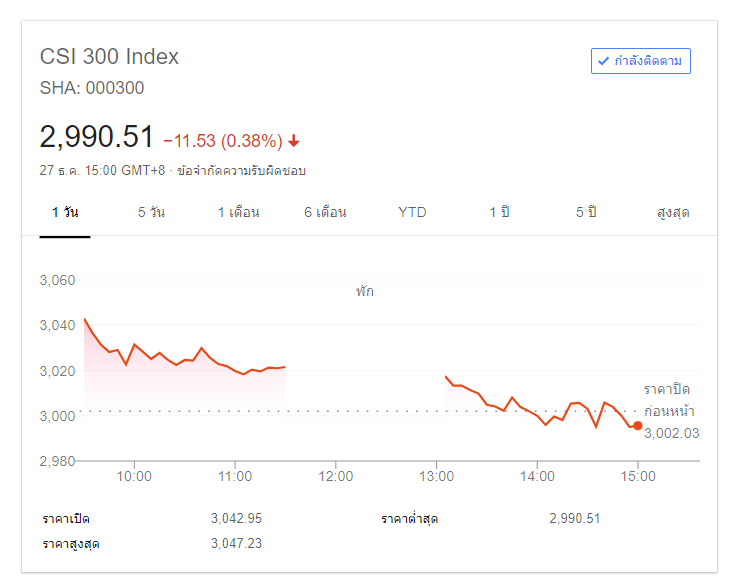Click the chart line near 11:00
735x585 pixels.
click(x=235, y=371)
